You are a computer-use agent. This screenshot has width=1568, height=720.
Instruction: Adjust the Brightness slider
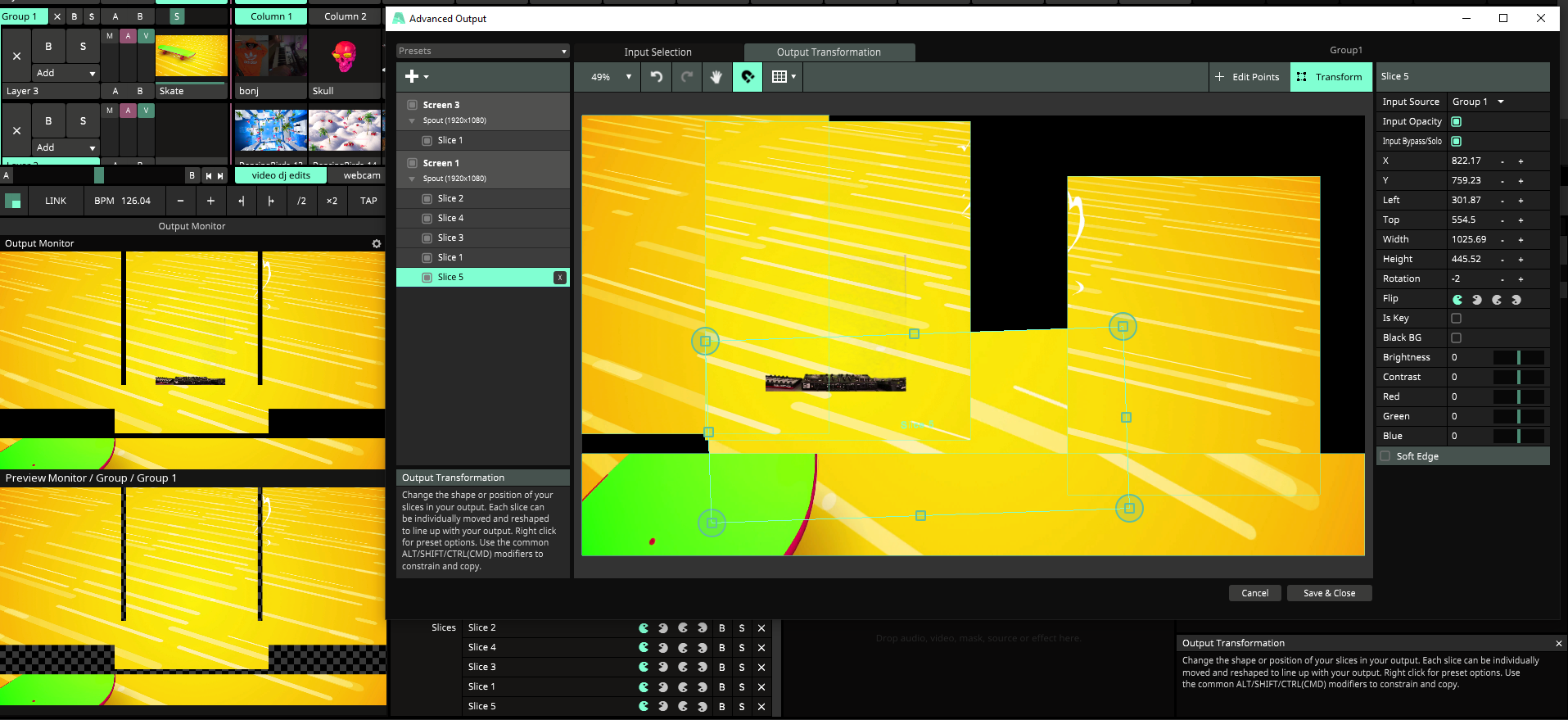[x=1518, y=358]
